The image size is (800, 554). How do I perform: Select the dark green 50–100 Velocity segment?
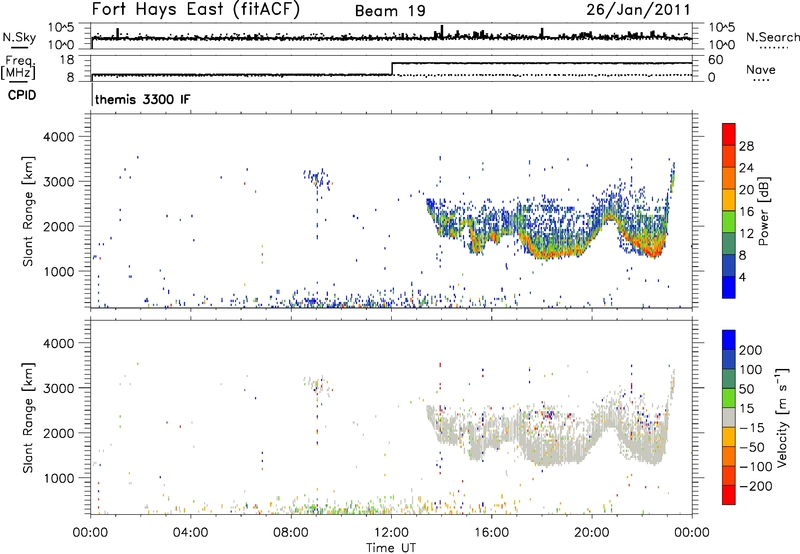729,378
